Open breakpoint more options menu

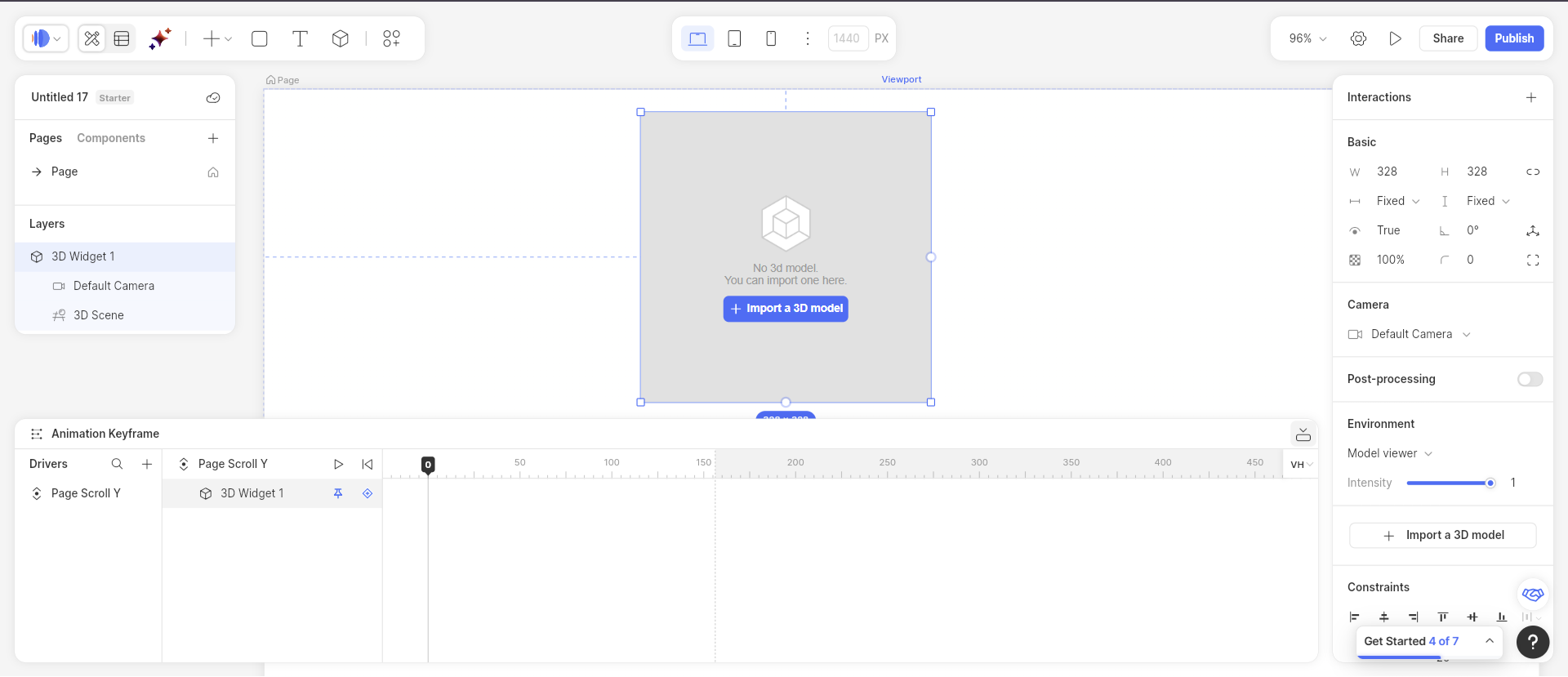(808, 38)
